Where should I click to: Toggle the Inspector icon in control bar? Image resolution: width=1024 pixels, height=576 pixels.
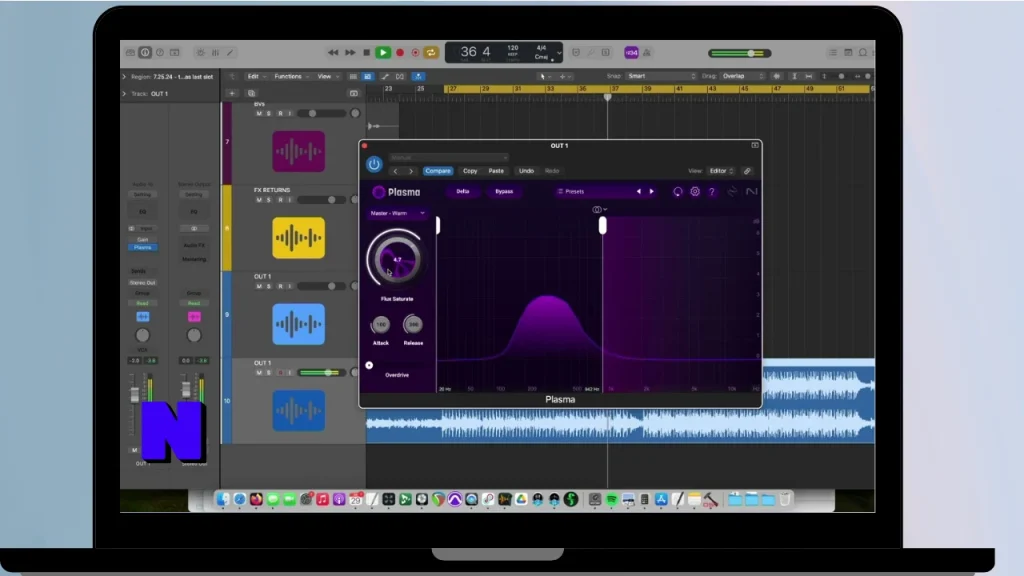[x=145, y=52]
